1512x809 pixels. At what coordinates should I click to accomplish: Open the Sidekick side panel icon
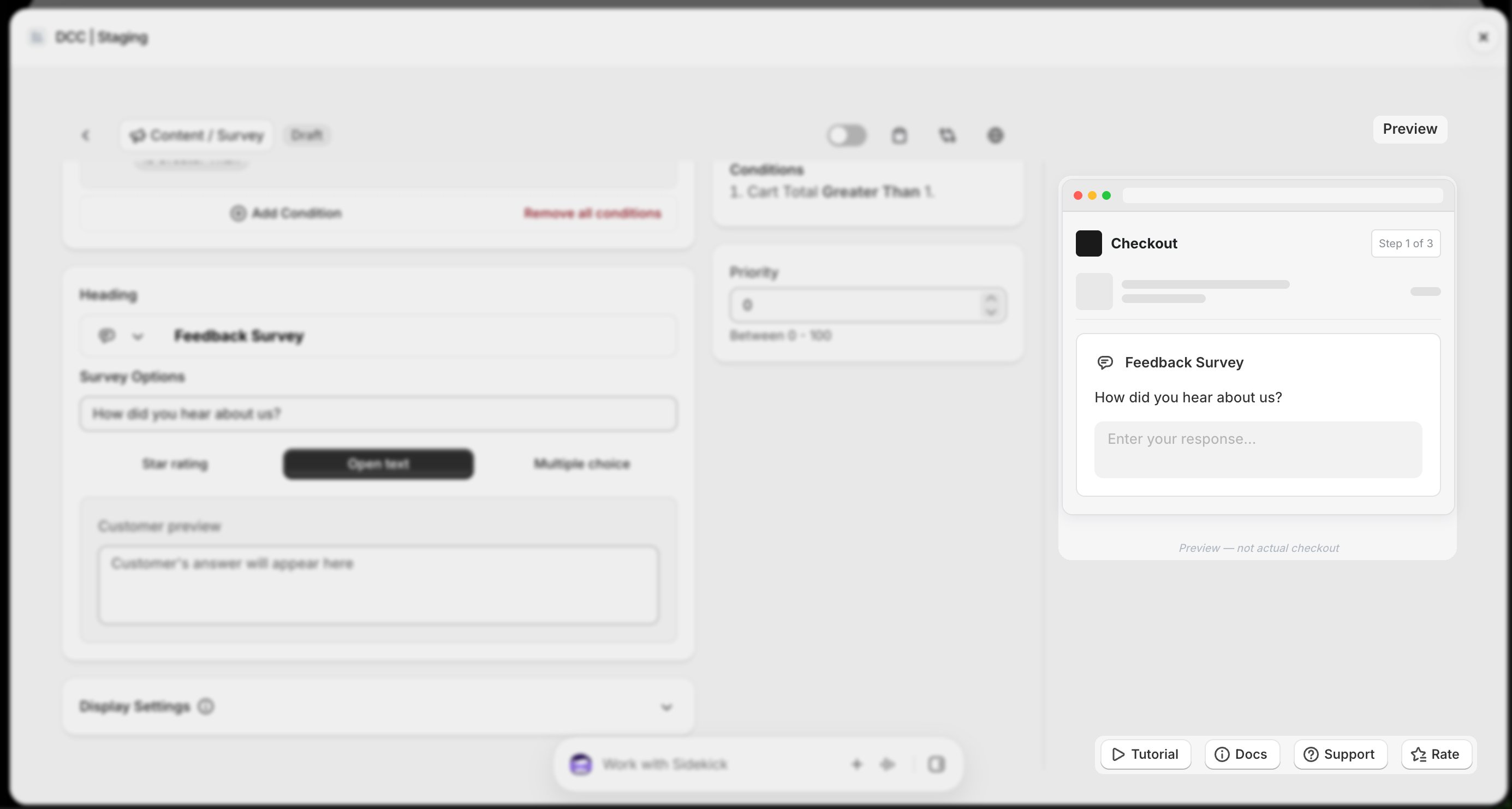[937, 764]
